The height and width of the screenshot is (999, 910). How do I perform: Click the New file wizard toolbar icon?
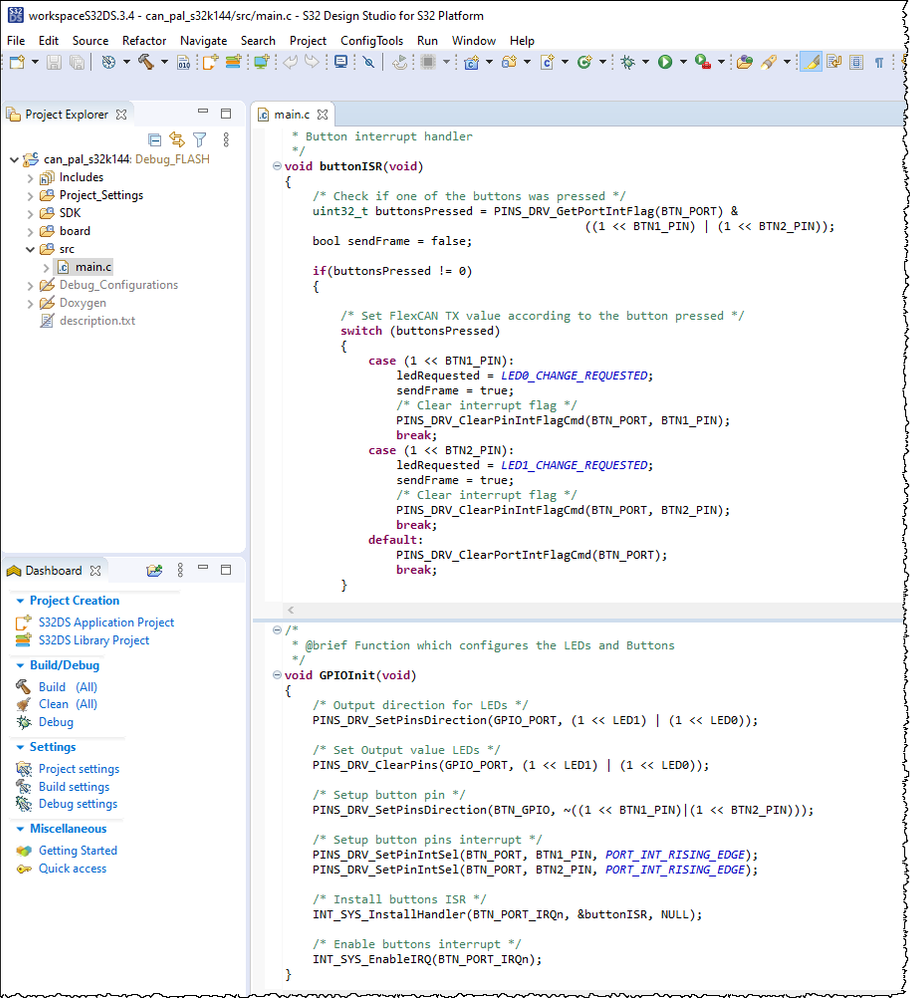pos(17,62)
